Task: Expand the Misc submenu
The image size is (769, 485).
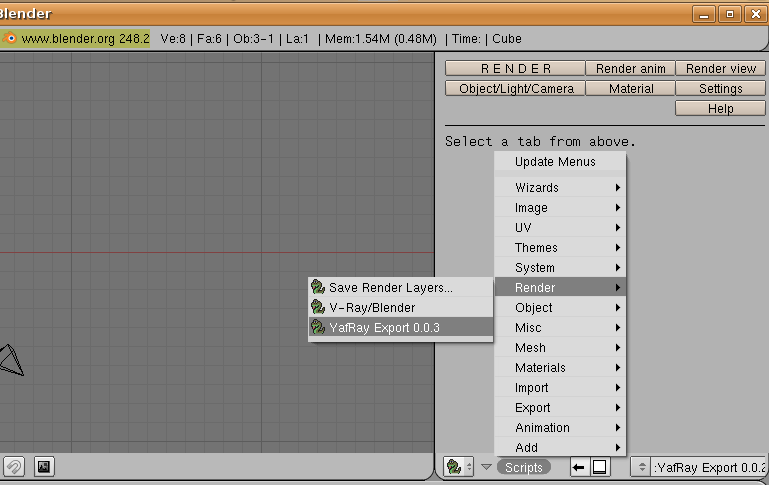Action: [x=561, y=328]
